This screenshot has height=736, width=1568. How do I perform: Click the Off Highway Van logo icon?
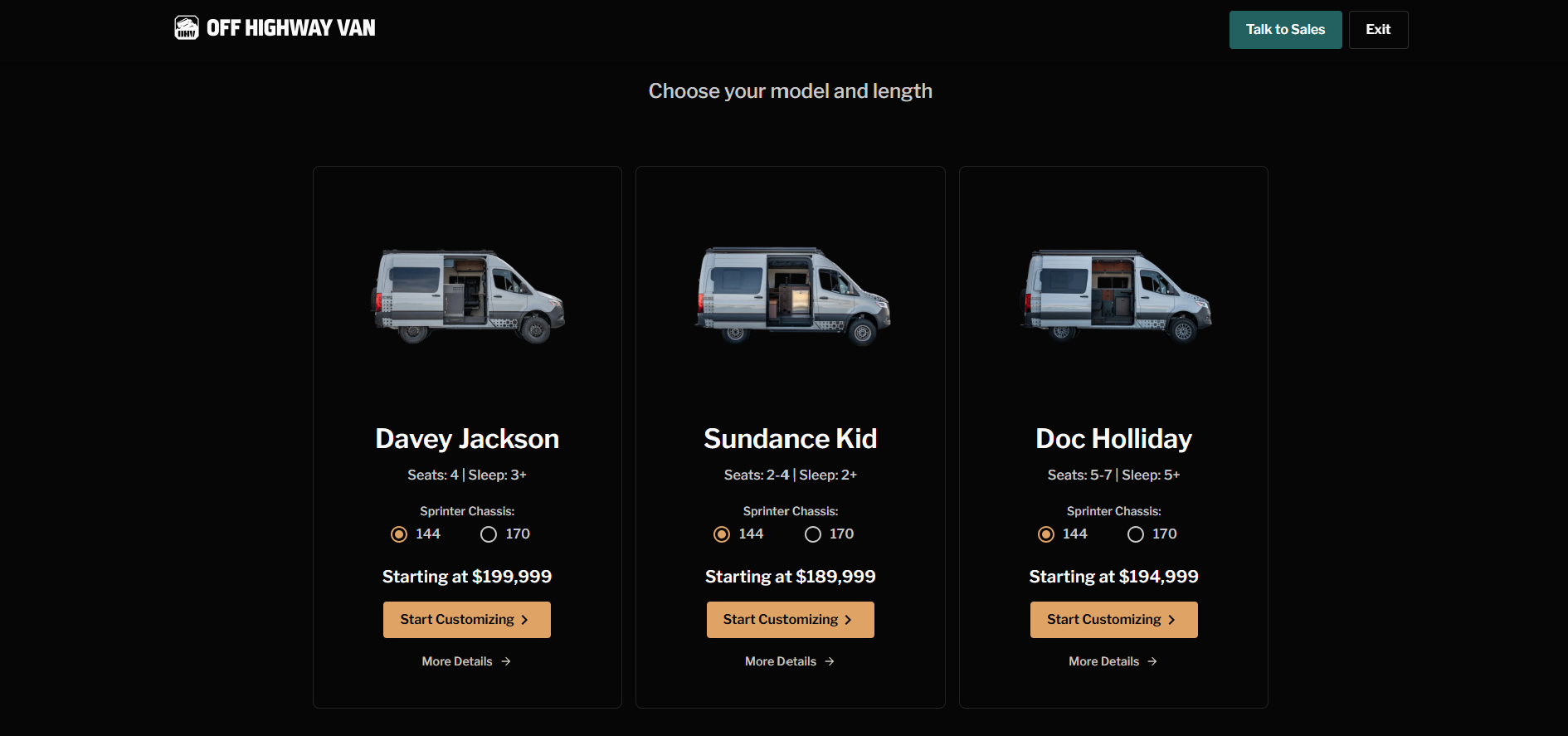(187, 28)
